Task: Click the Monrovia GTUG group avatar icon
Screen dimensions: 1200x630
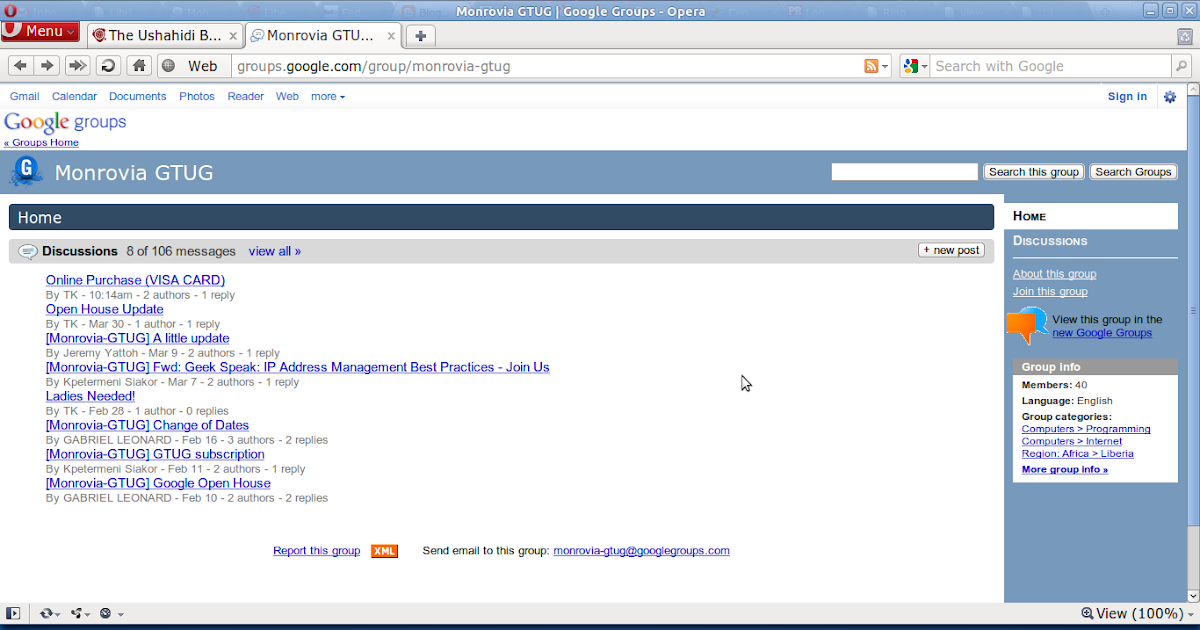Action: 26,172
